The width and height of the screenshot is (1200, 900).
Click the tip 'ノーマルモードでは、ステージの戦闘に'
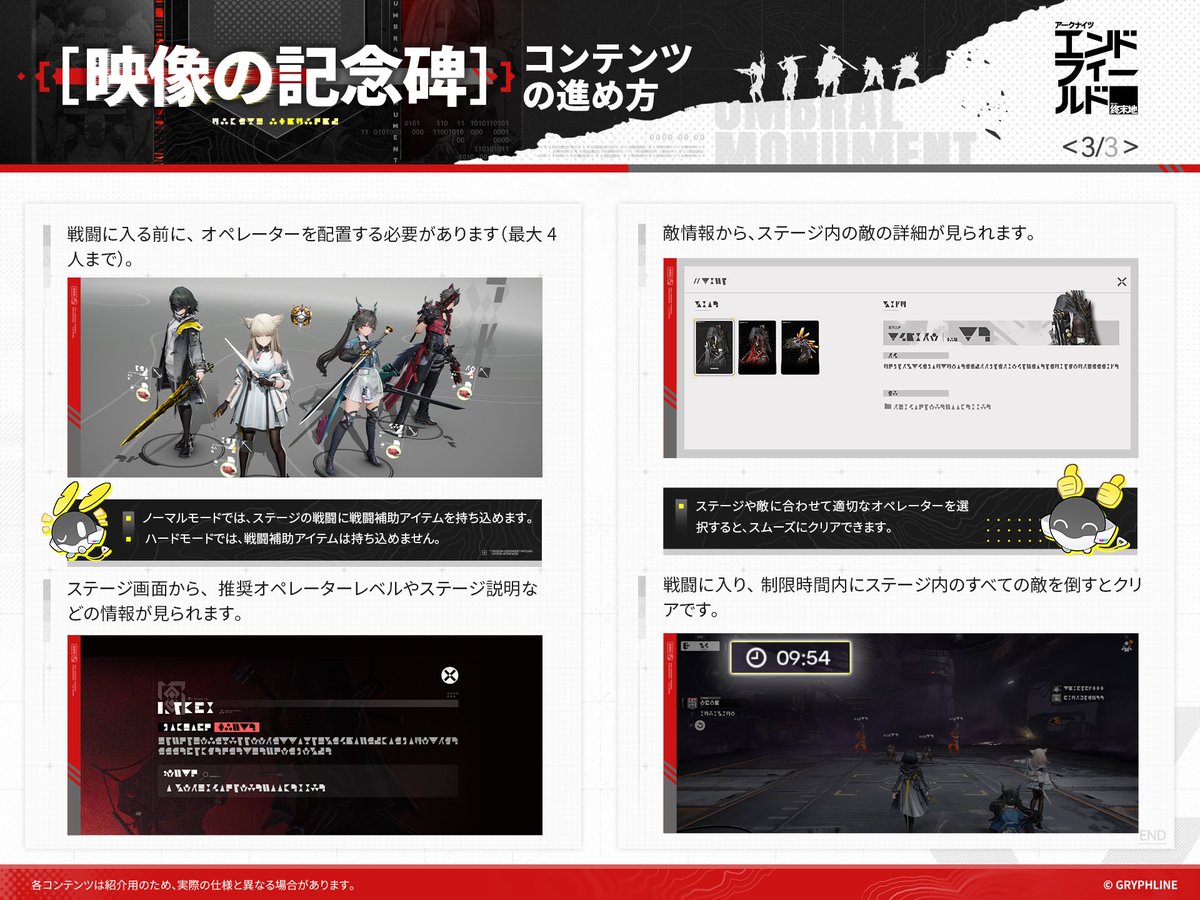(x=336, y=519)
